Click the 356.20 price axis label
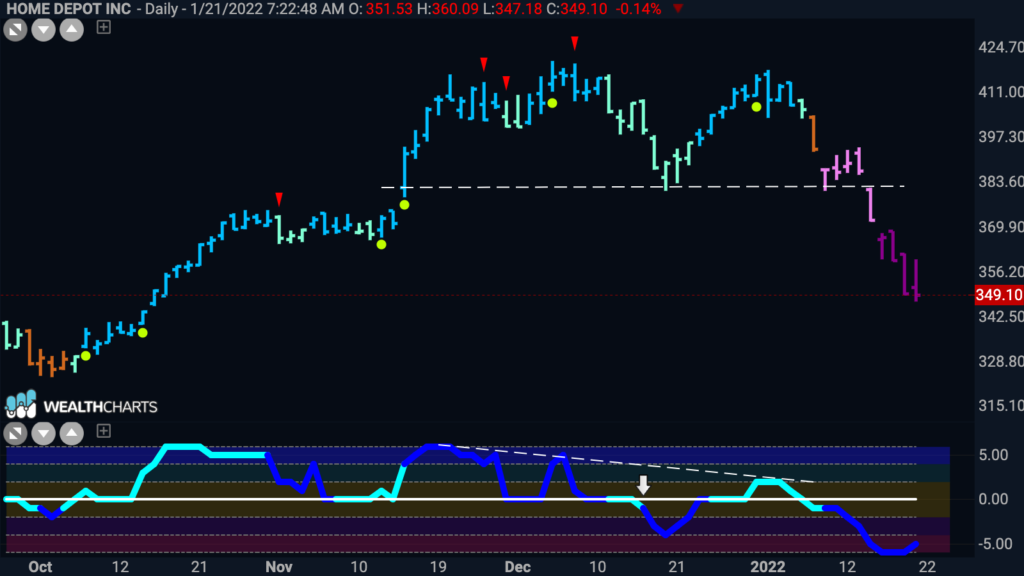The height and width of the screenshot is (576, 1024). (1000, 272)
